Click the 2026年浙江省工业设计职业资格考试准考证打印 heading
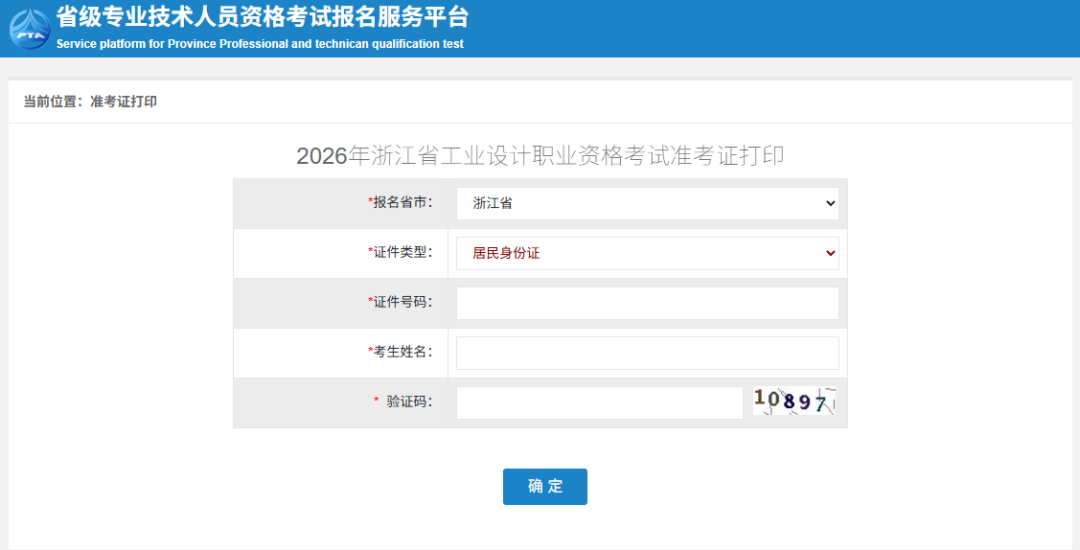This screenshot has width=1080, height=550. (540, 156)
